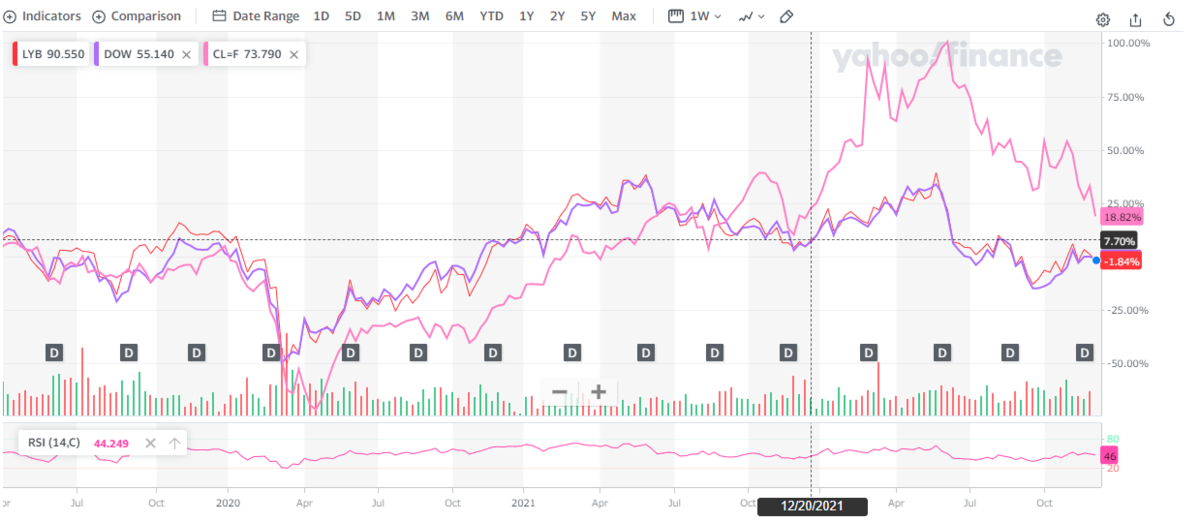The image size is (1200, 522).
Task: Set range to 5Y
Action: click(588, 17)
